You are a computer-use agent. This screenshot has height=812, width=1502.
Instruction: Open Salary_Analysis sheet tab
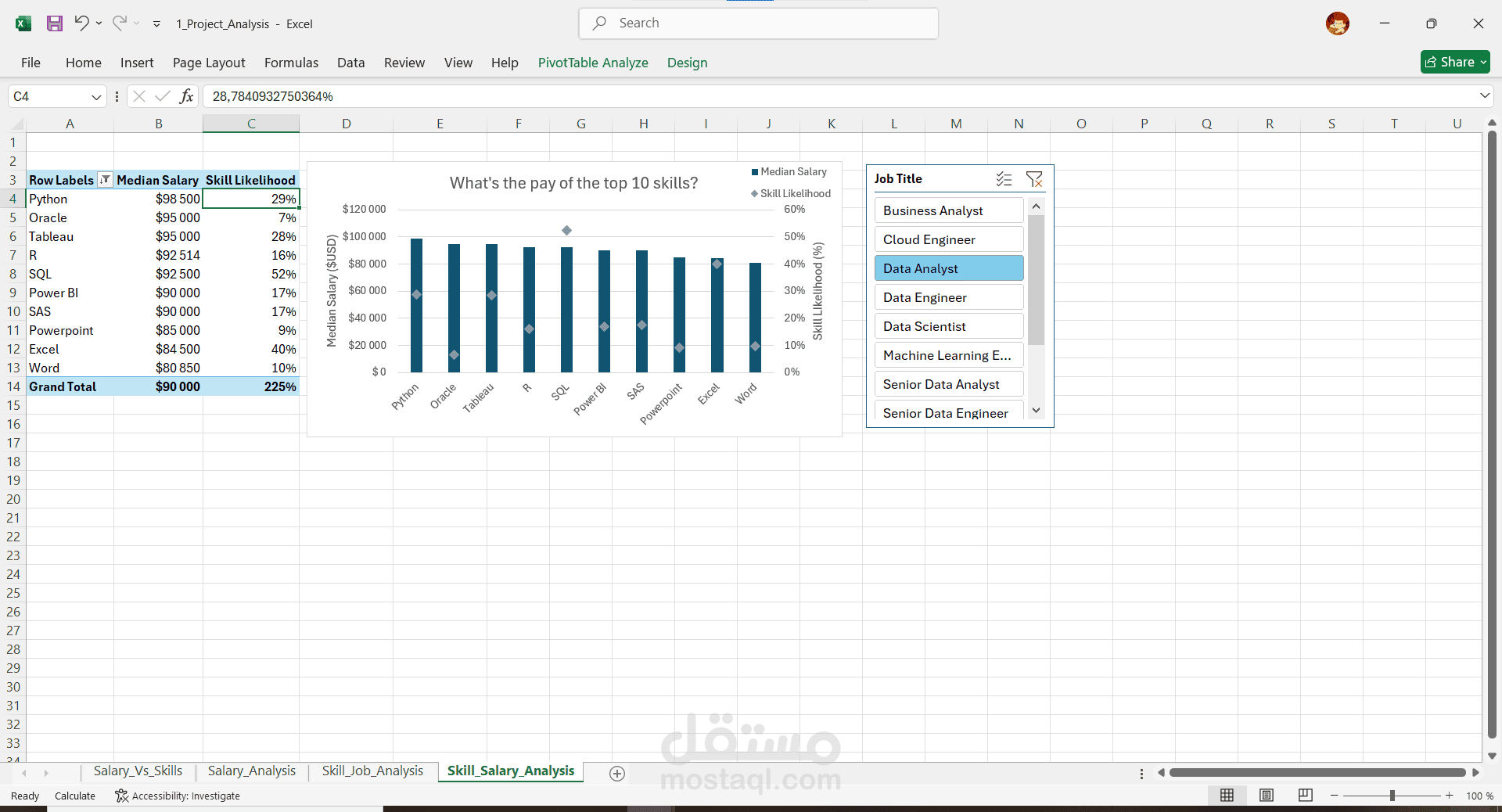coord(252,771)
